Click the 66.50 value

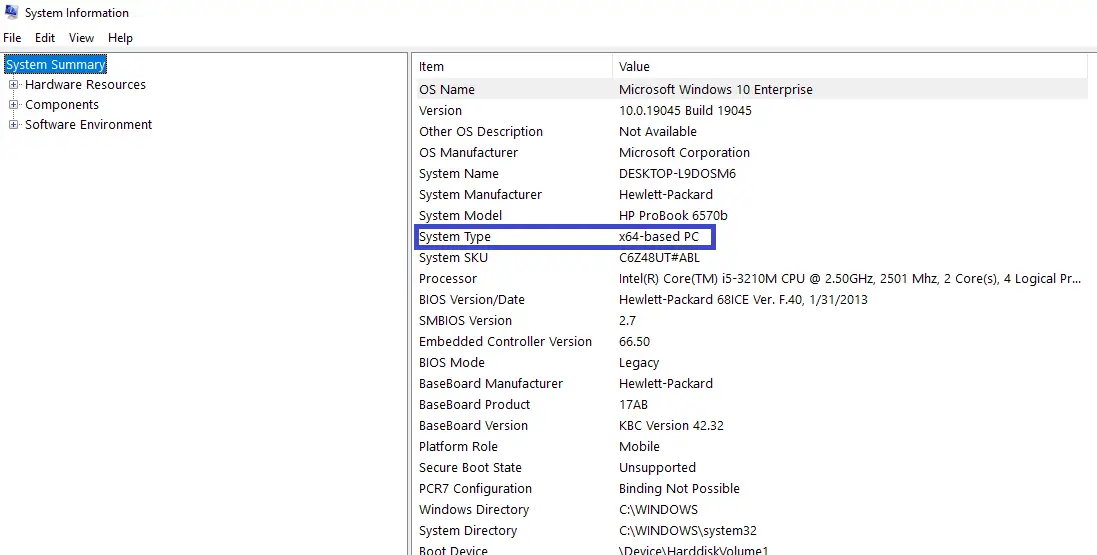pos(635,342)
